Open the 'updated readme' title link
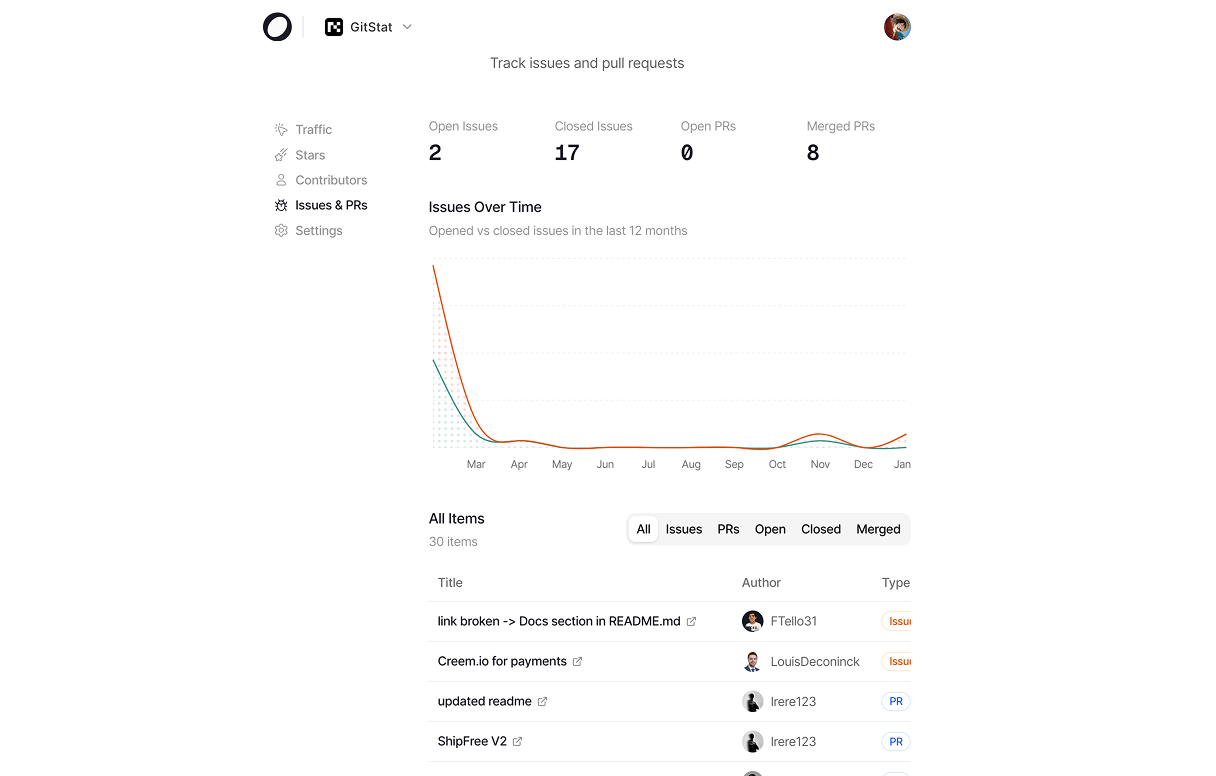The width and height of the screenshot is (1216, 776). coord(484,701)
